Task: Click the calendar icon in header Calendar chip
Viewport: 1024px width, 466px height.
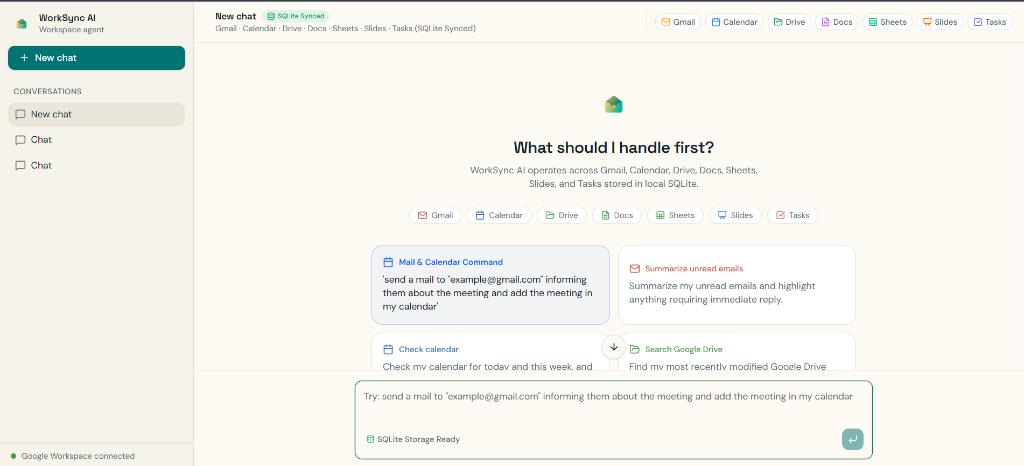Action: [x=716, y=22]
